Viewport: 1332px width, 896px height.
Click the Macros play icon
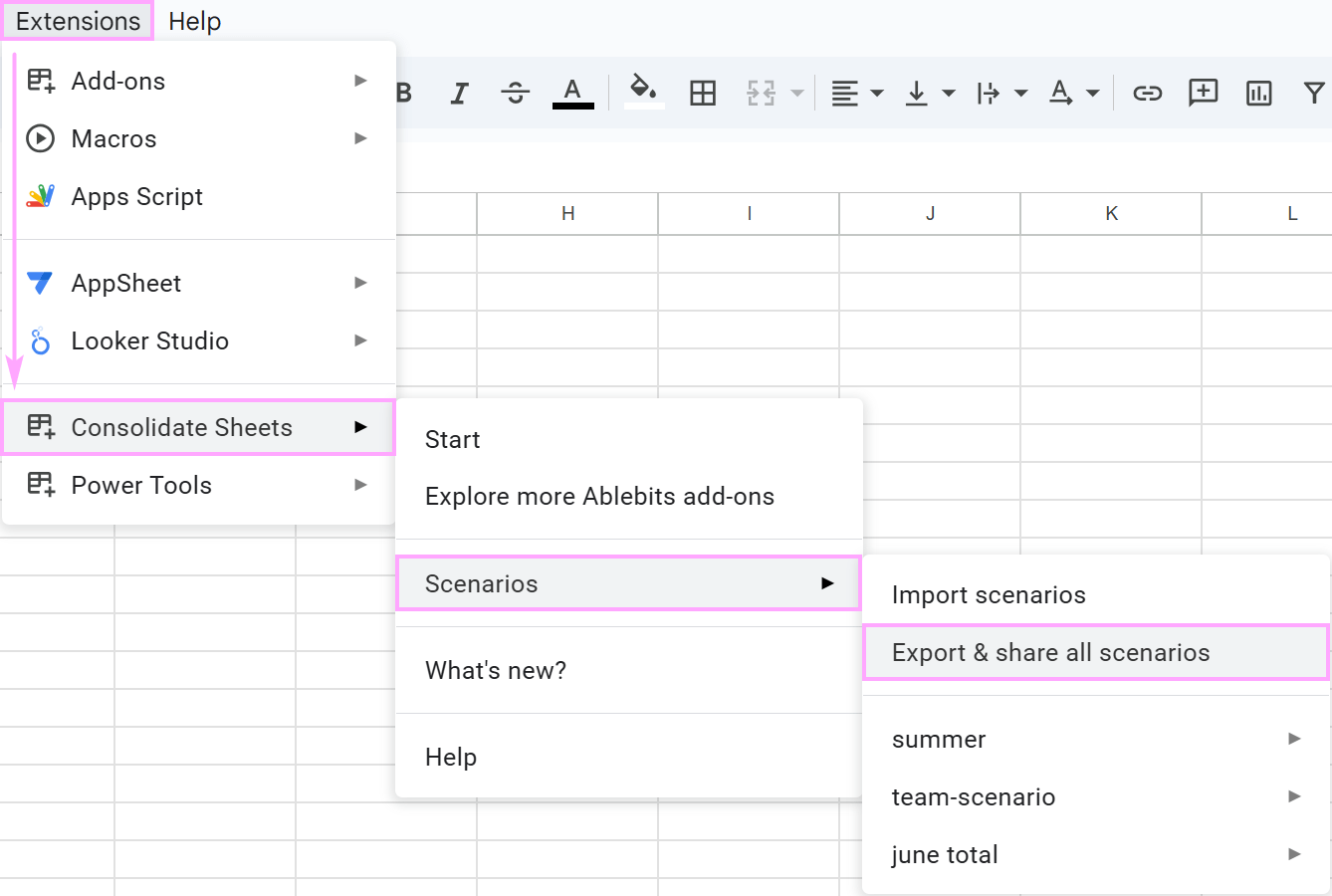(40, 138)
